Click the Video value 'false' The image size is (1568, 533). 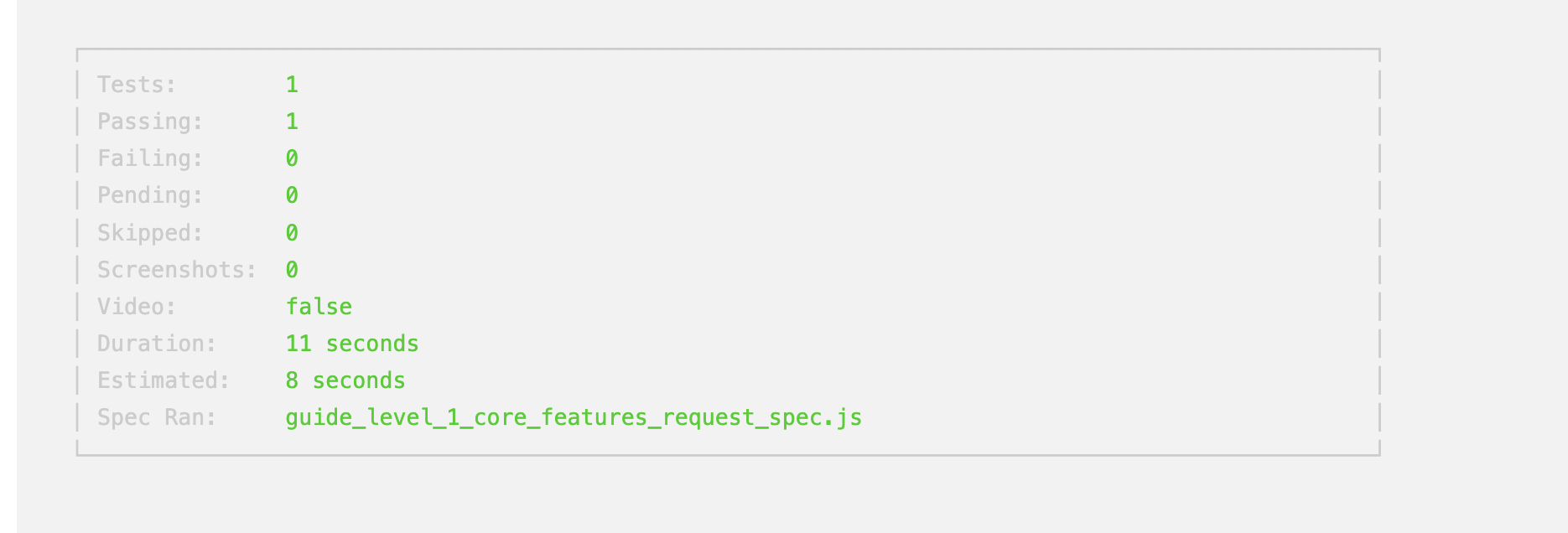pos(319,307)
